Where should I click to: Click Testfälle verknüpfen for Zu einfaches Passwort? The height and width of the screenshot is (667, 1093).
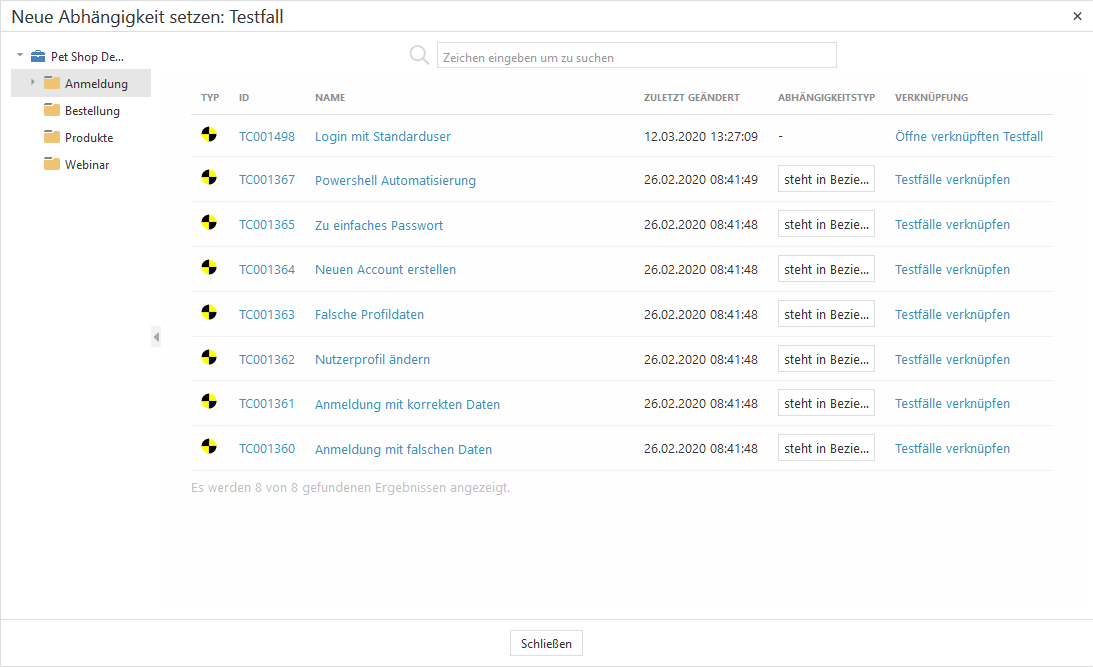952,225
